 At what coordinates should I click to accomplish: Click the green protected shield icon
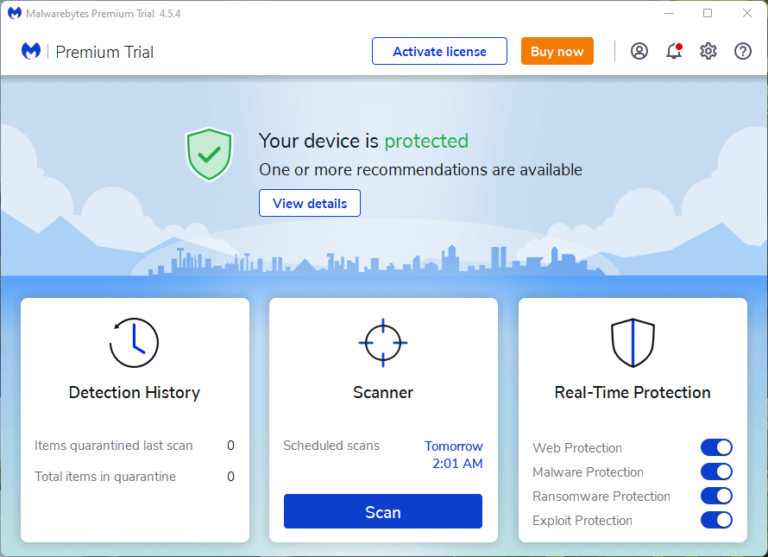[x=209, y=155]
